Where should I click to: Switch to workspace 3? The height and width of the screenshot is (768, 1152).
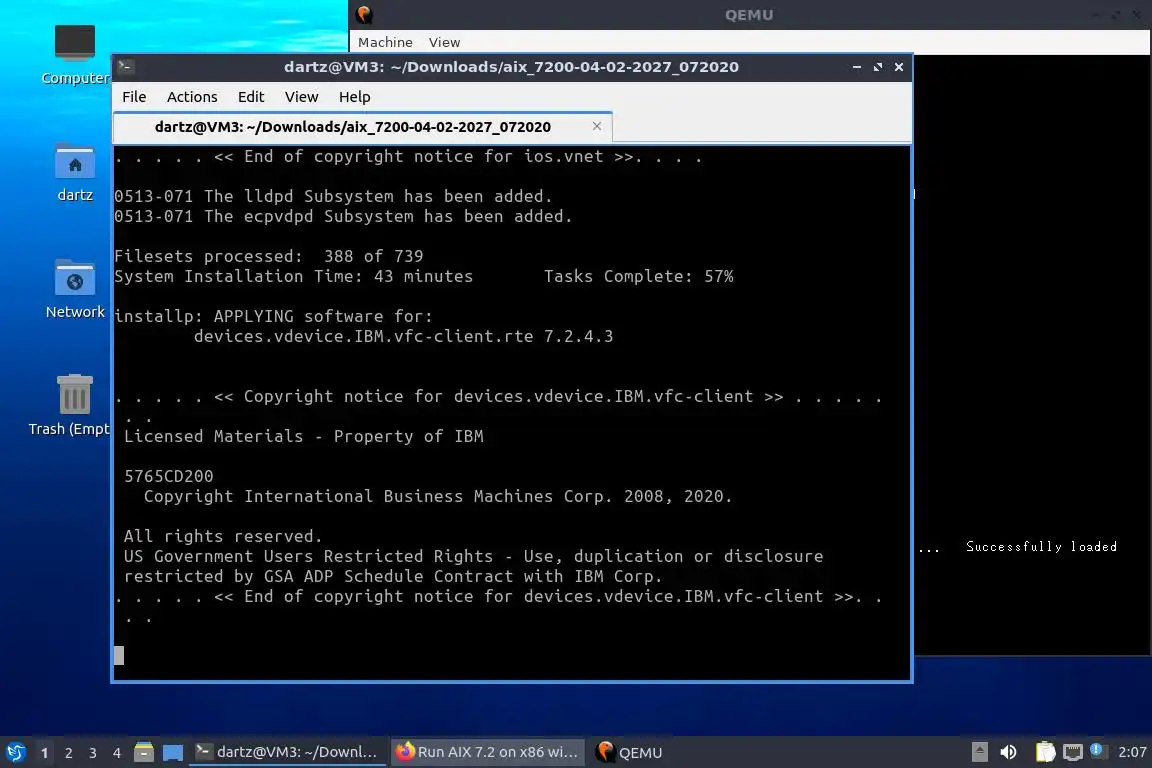pyautogui.click(x=93, y=753)
